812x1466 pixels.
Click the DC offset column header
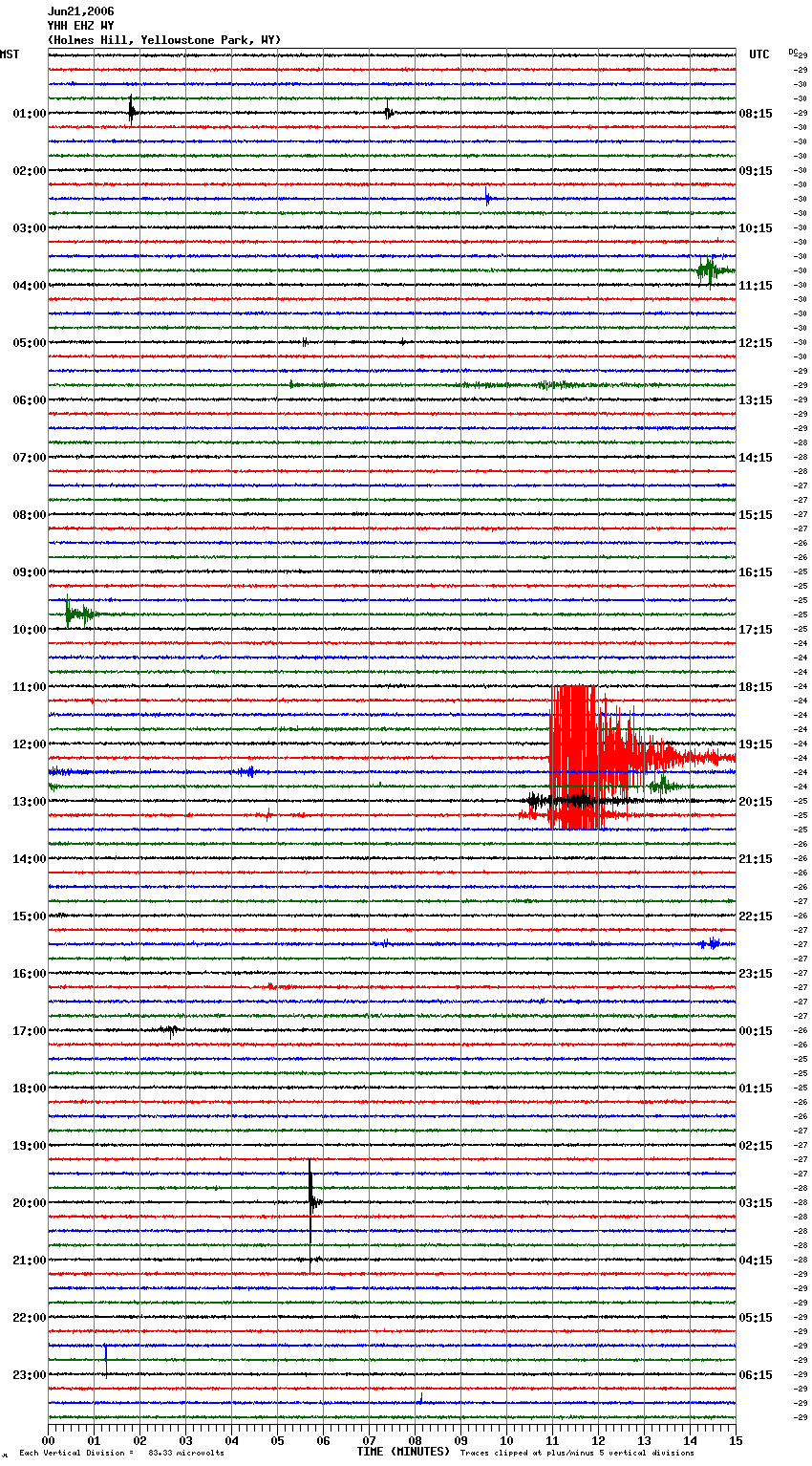(793, 52)
